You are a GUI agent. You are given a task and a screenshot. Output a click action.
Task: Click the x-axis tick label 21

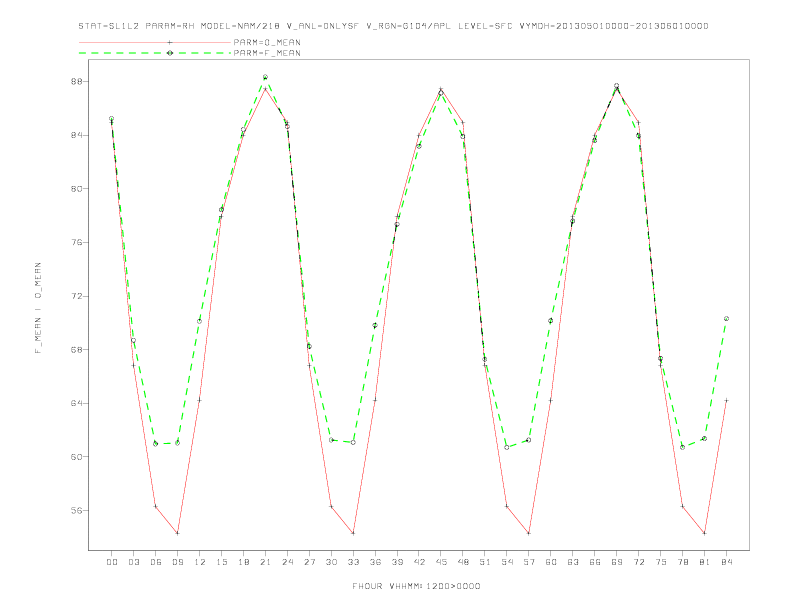(x=266, y=562)
